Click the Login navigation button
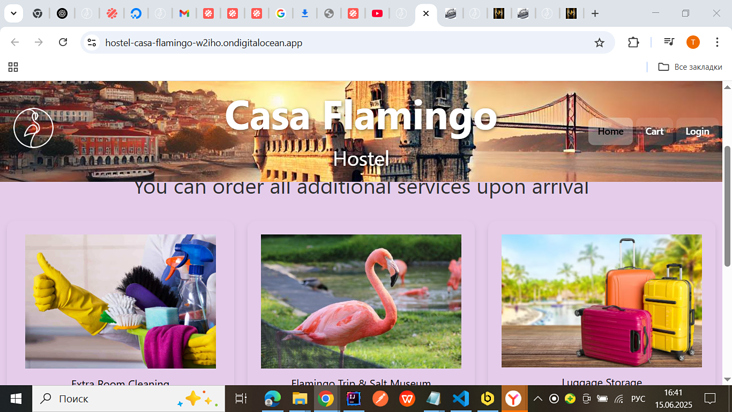Viewport: 732px width, 412px height. tap(697, 131)
